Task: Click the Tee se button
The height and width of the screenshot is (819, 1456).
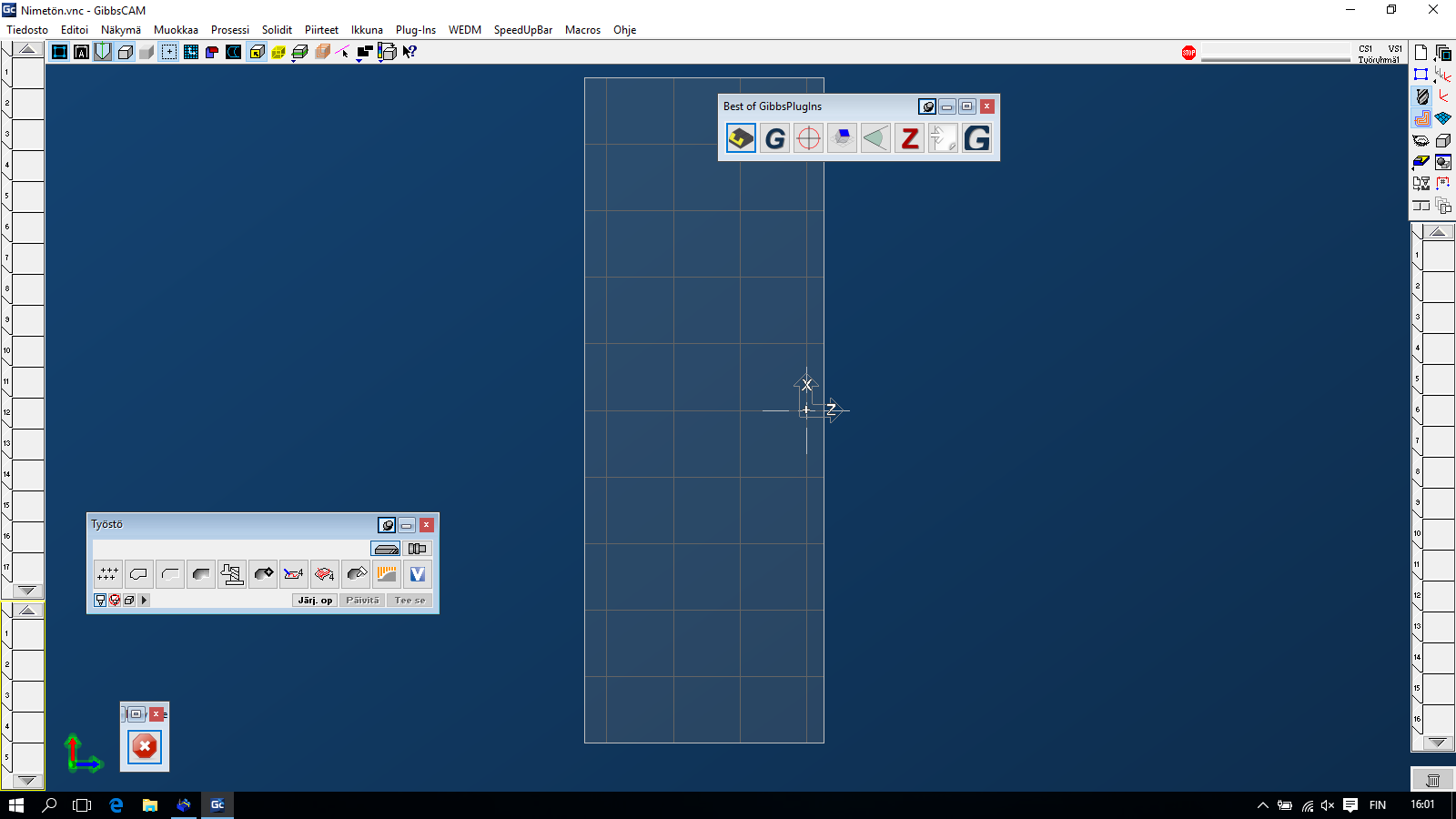Action: [409, 601]
